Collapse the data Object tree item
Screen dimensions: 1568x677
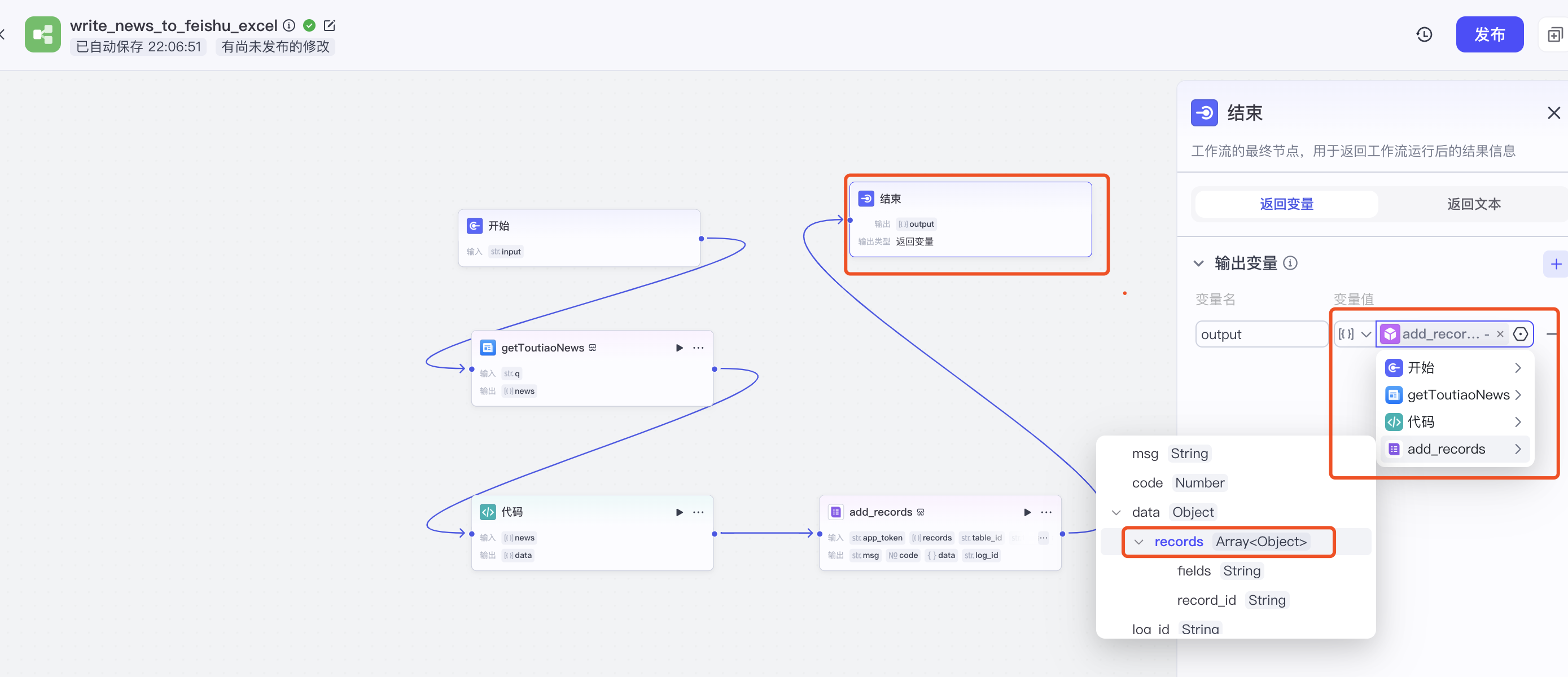(1116, 512)
